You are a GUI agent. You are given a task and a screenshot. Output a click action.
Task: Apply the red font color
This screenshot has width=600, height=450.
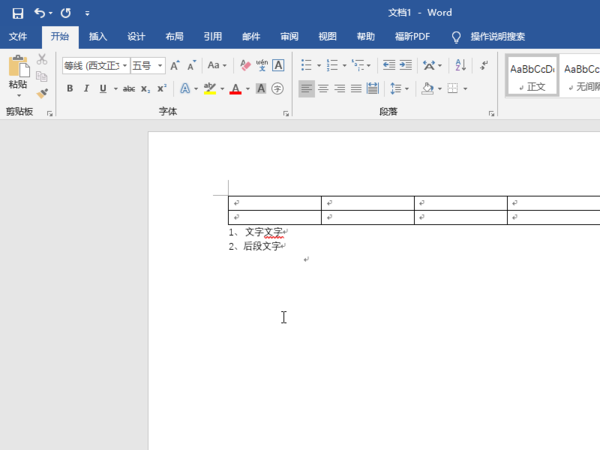pos(235,89)
